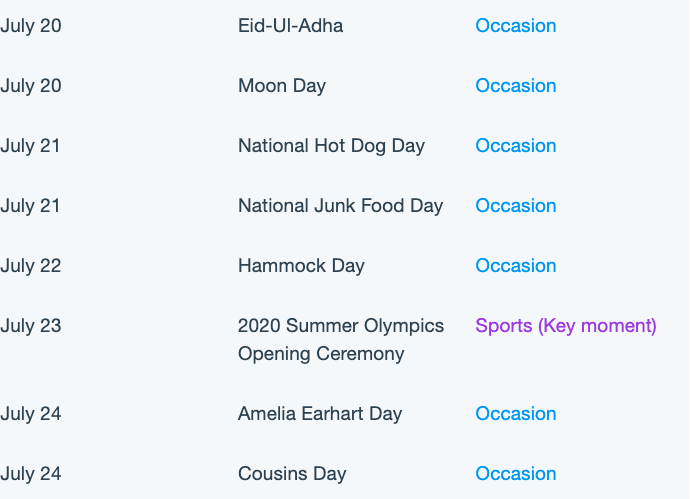Open Occasion link beside Cousins Day
The height and width of the screenshot is (499, 690).
click(516, 473)
